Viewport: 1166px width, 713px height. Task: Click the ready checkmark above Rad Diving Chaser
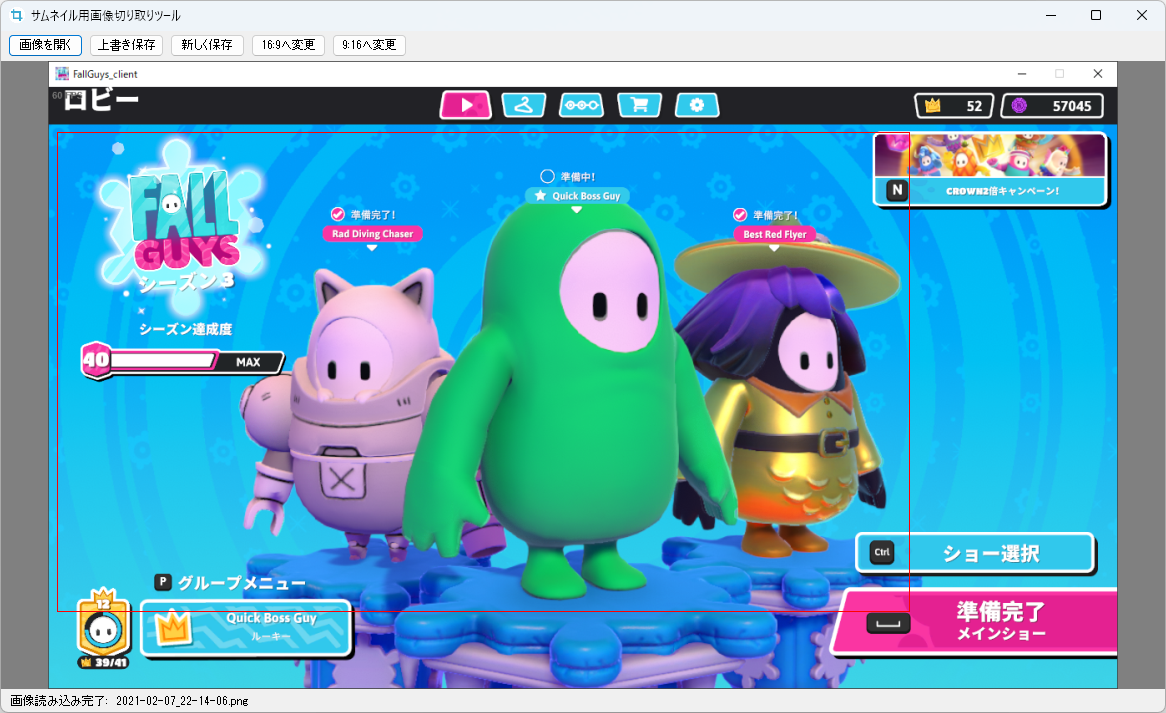(x=338, y=214)
